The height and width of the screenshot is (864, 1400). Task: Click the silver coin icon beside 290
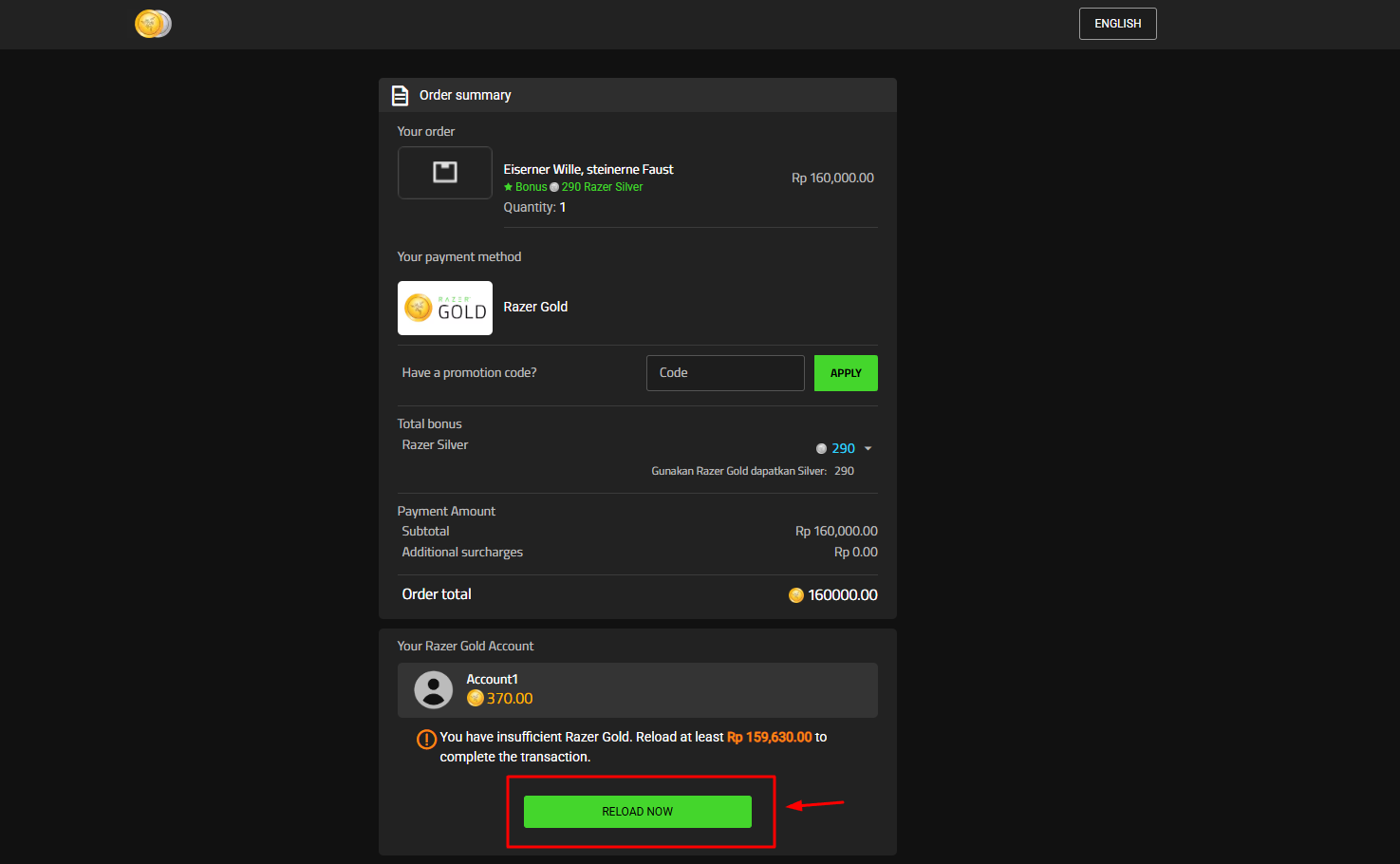coord(822,449)
